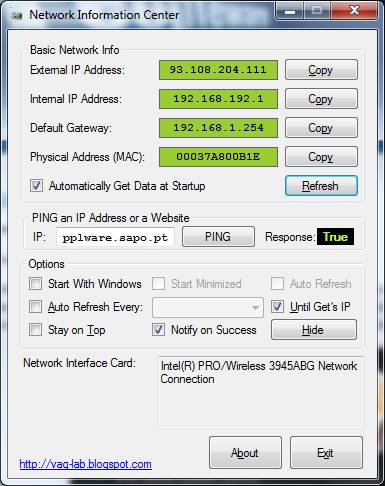Click the True ping response indicator
The width and height of the screenshot is (385, 486).
pos(335,237)
